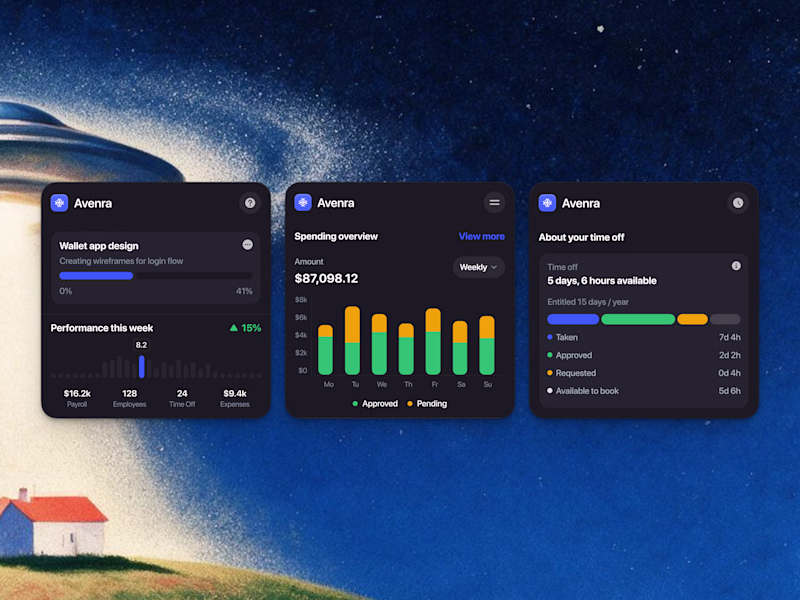Open the Wallet app design options ellipsis
Screen dimensions: 800x600
[x=247, y=245]
